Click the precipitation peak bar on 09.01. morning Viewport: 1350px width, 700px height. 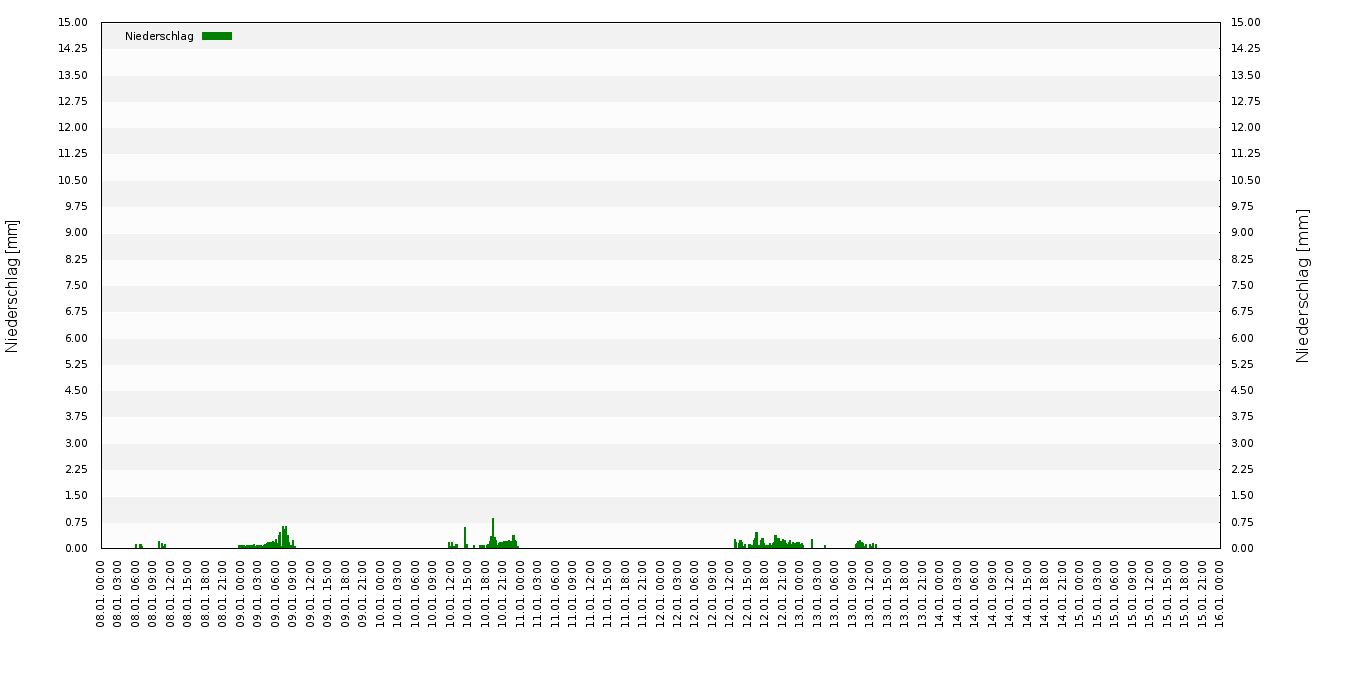click(284, 537)
